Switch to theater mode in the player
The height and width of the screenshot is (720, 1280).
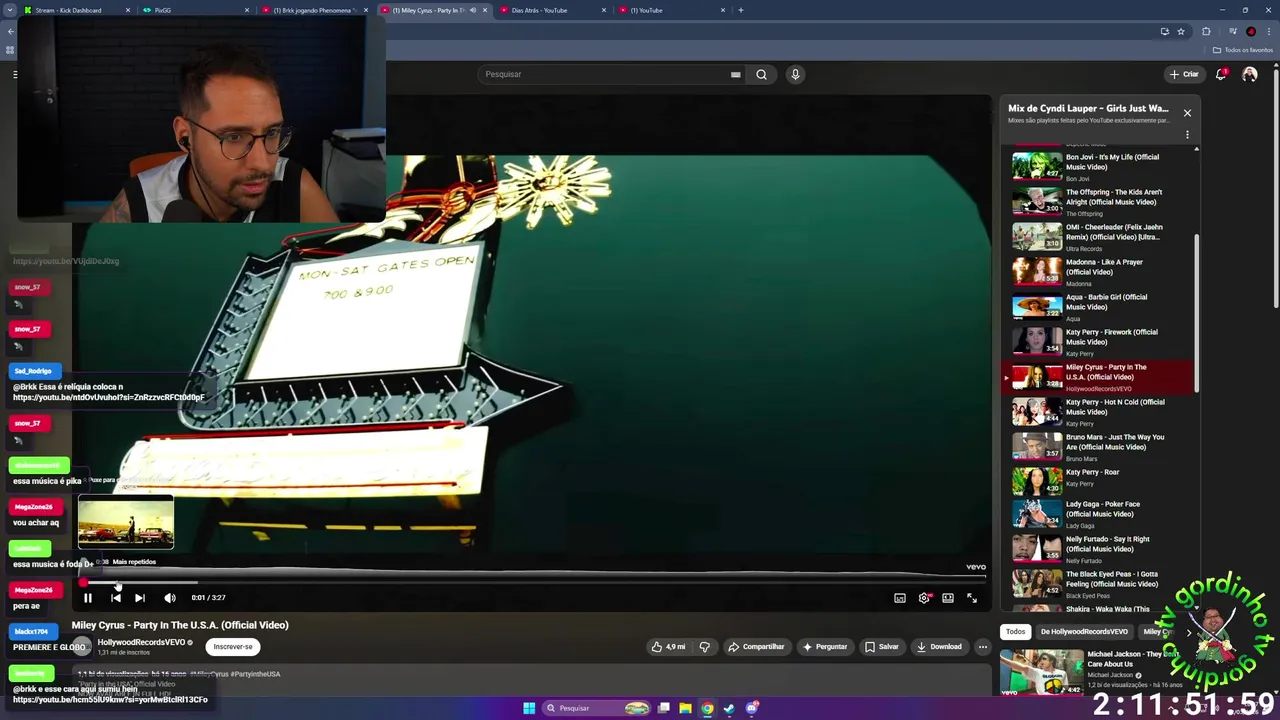[948, 598]
